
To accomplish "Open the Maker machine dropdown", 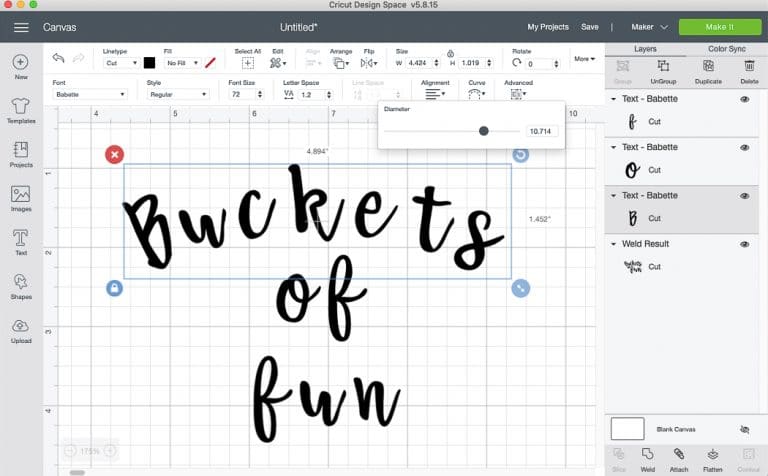I will click(649, 27).
